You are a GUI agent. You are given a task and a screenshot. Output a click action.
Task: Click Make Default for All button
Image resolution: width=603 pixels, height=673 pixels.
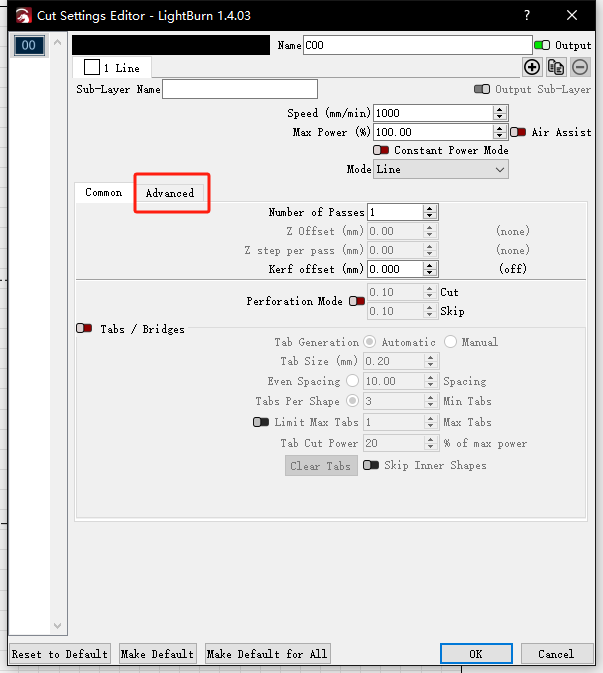point(267,654)
